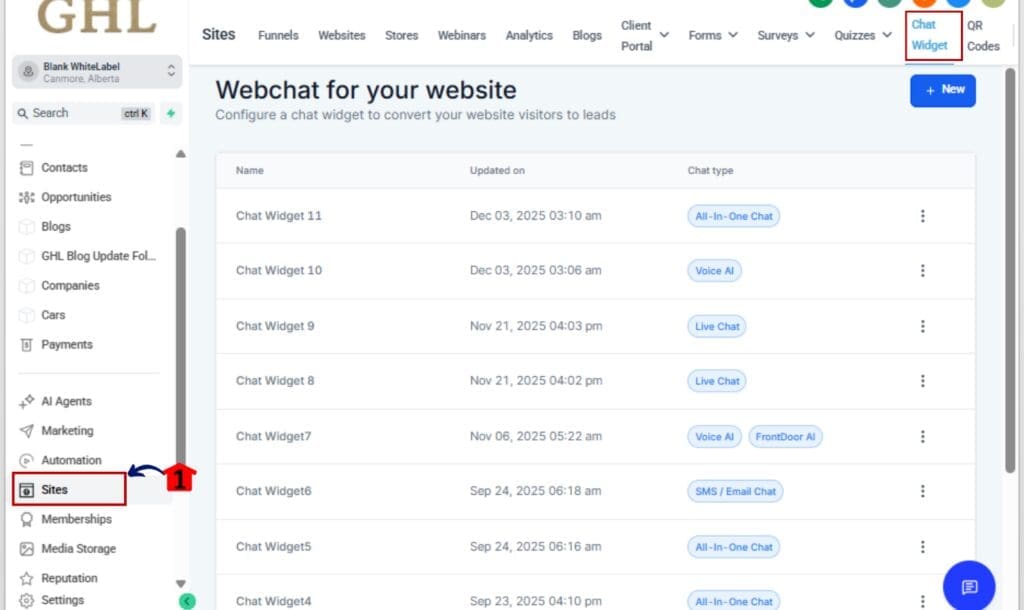Open options menu for Chat Widget 10
This screenshot has width=1024, height=610.
[922, 270]
